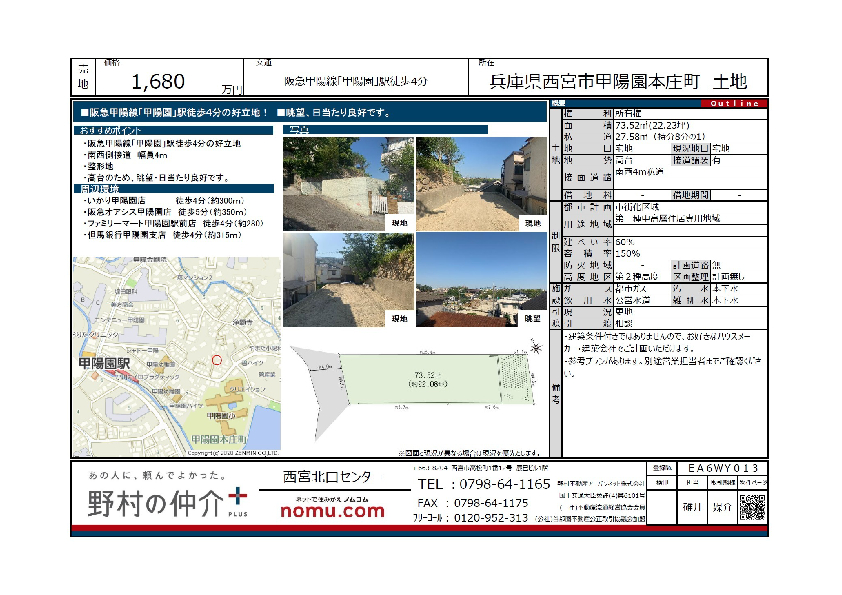Open the bottom-left site photo of the gravel lot
This screenshot has height=595, width=842.
(x=347, y=279)
